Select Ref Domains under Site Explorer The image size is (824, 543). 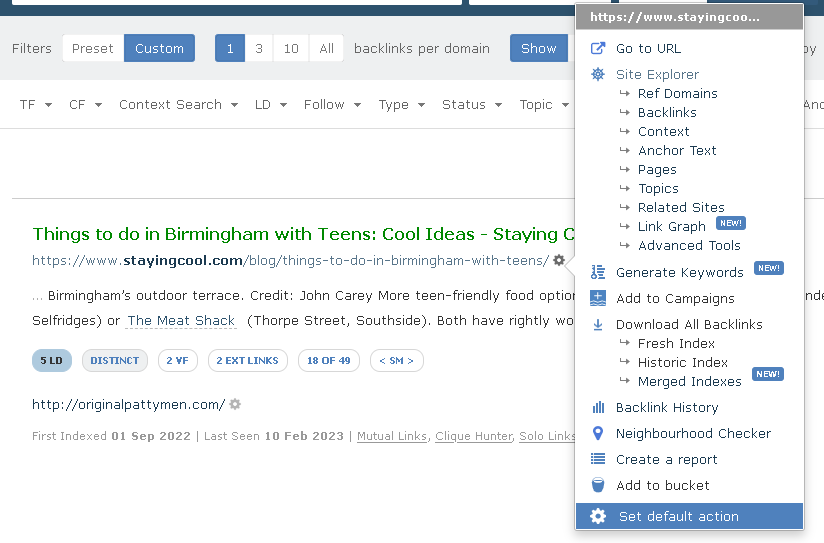coord(677,93)
